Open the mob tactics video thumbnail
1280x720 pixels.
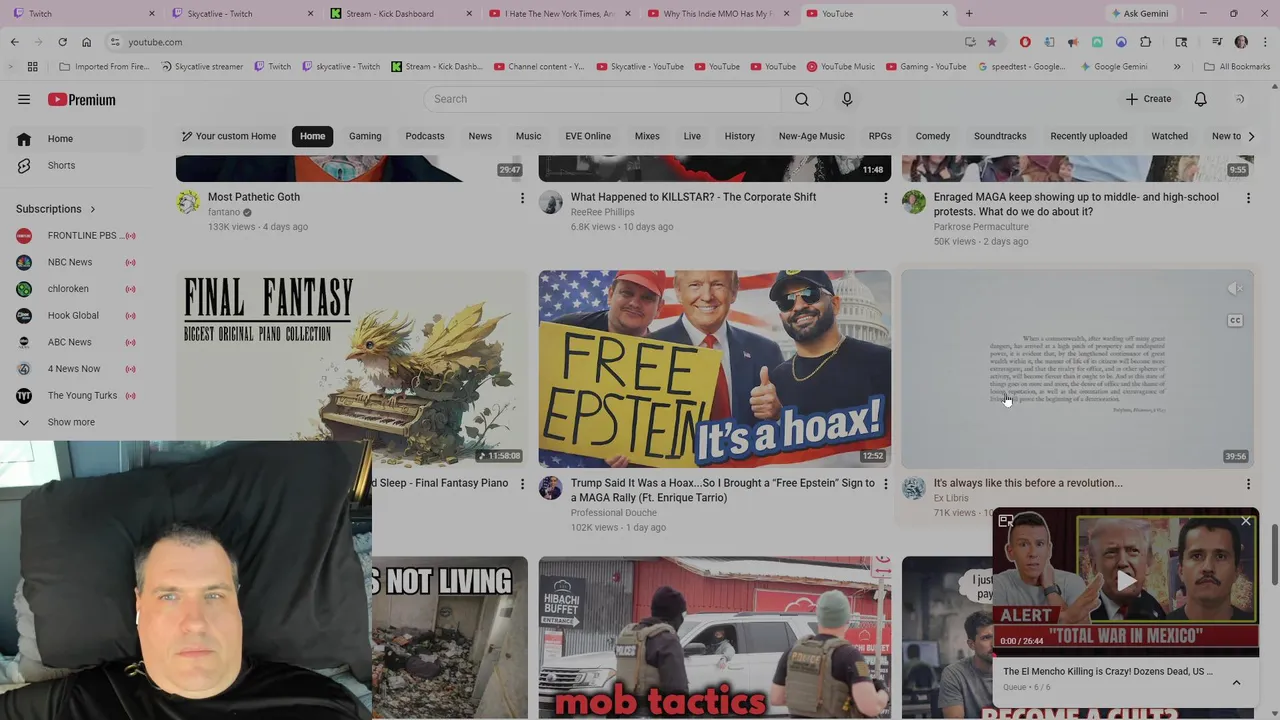coord(715,638)
